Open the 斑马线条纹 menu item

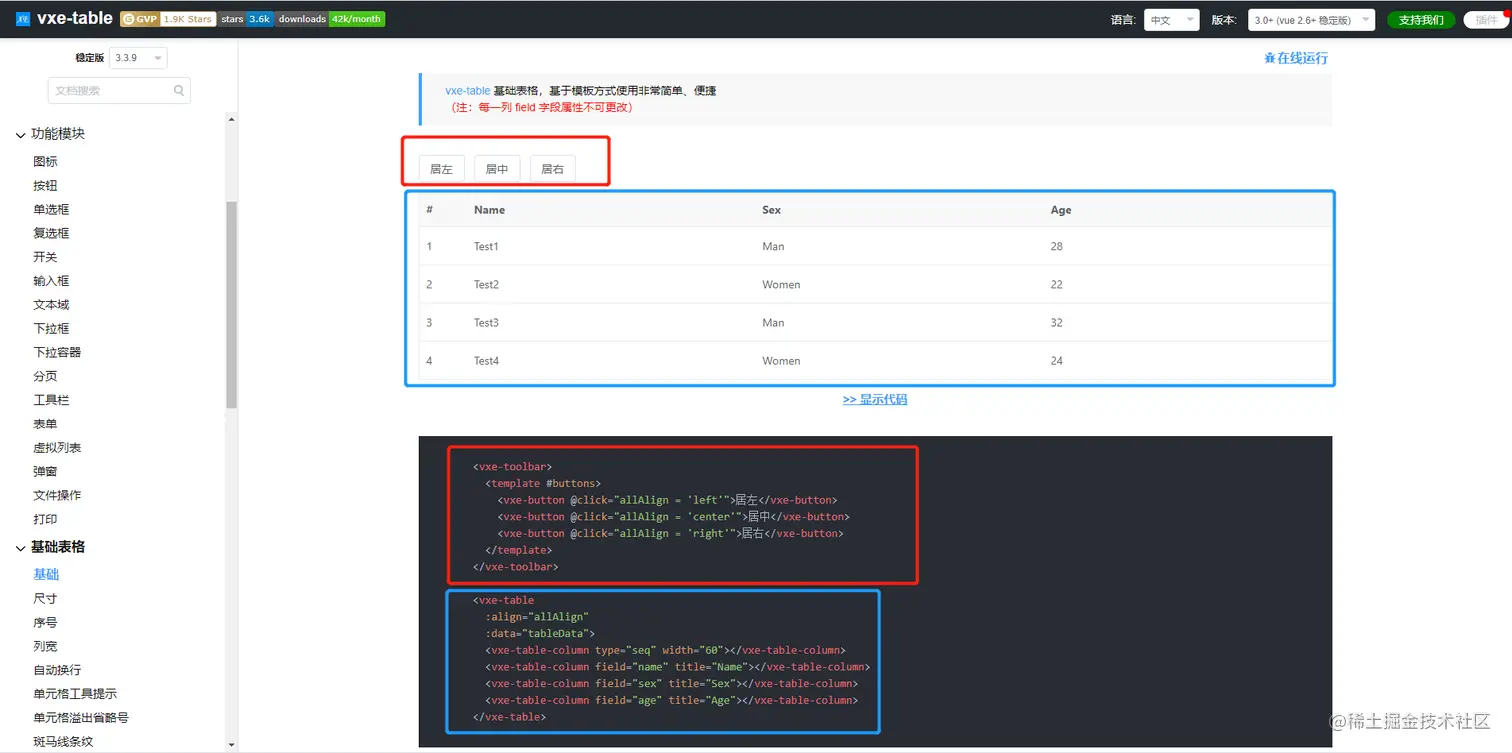pyautogui.click(x=63, y=741)
